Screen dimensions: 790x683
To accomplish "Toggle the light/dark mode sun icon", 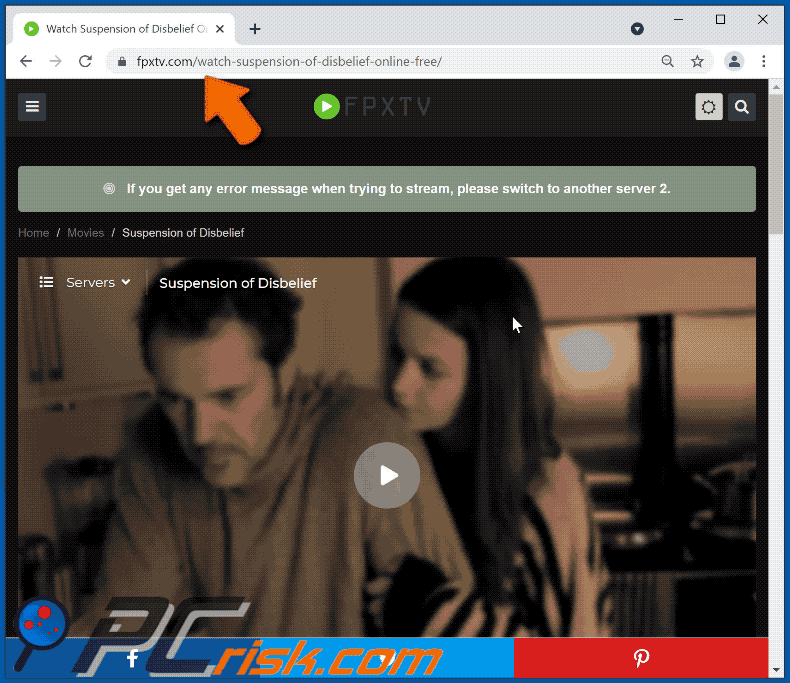I will click(708, 107).
